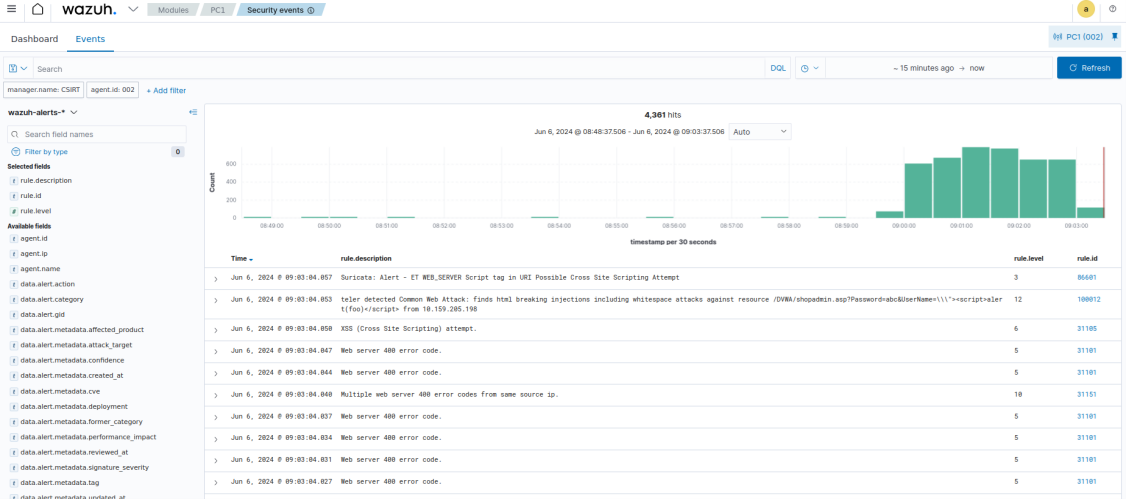Open the quick time range menu

[810, 68]
